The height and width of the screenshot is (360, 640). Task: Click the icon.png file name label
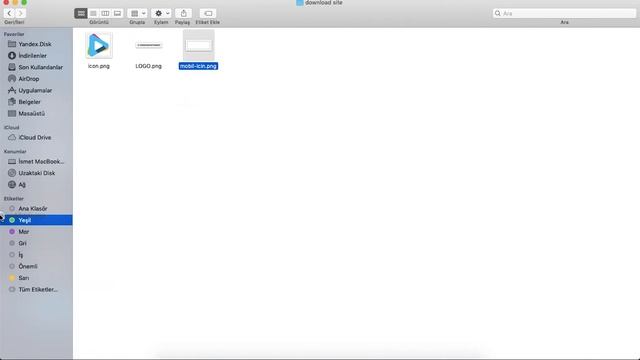[99, 66]
